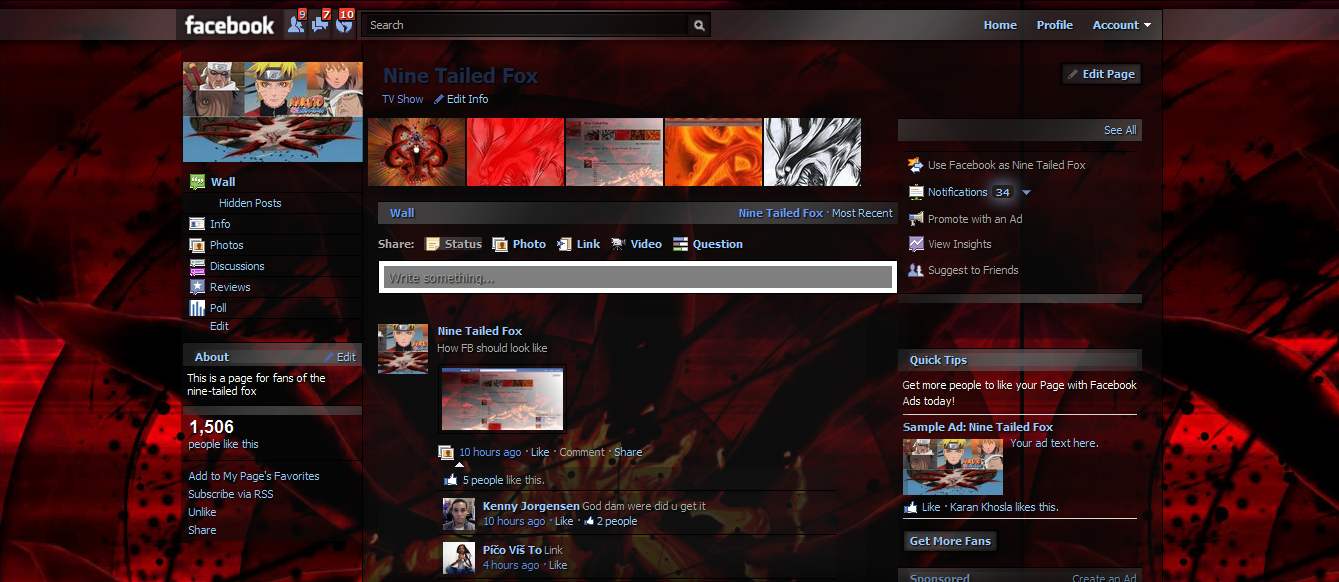Open messages icon with badge 7

coord(320,25)
